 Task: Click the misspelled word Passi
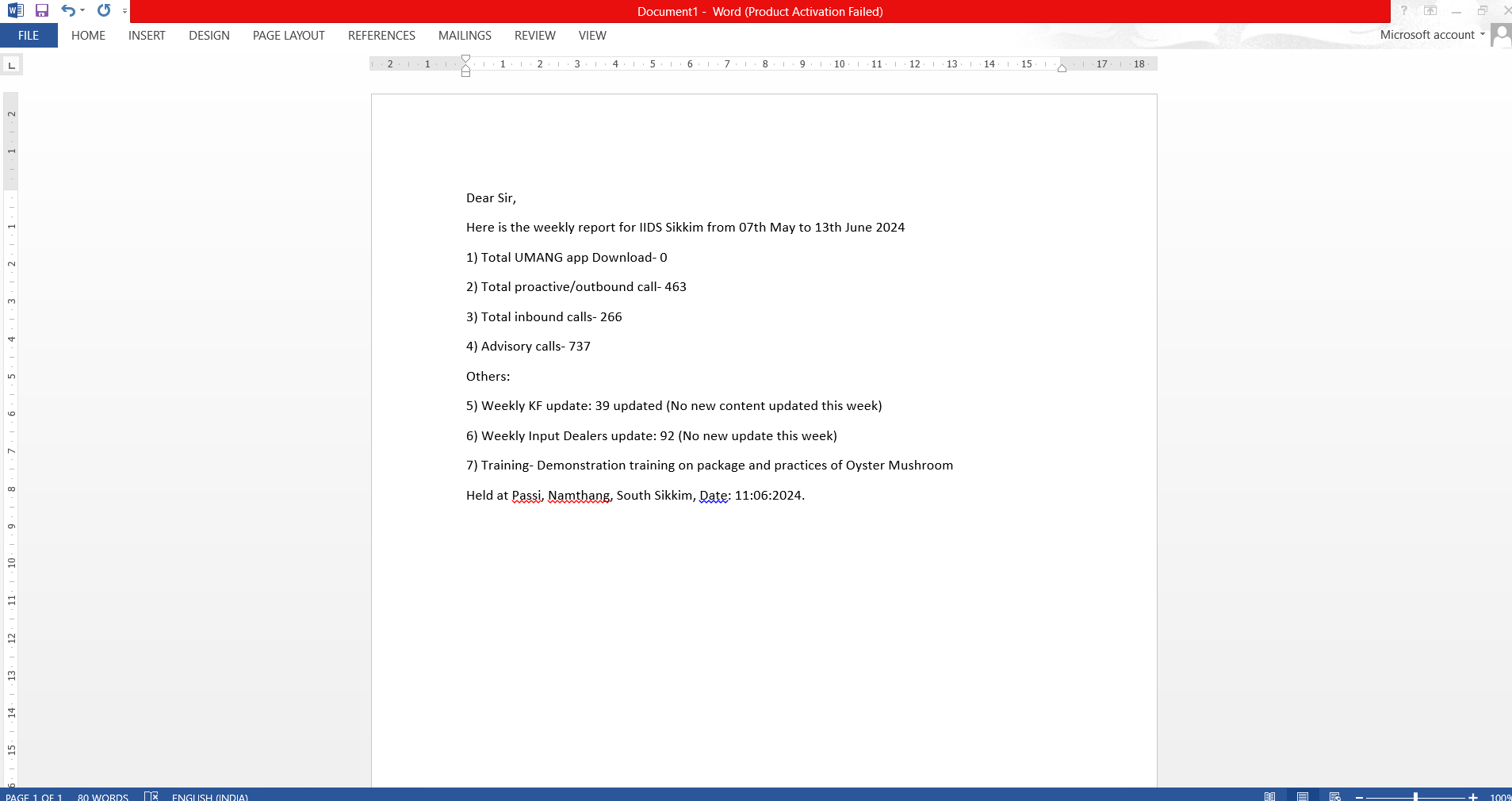(x=526, y=496)
